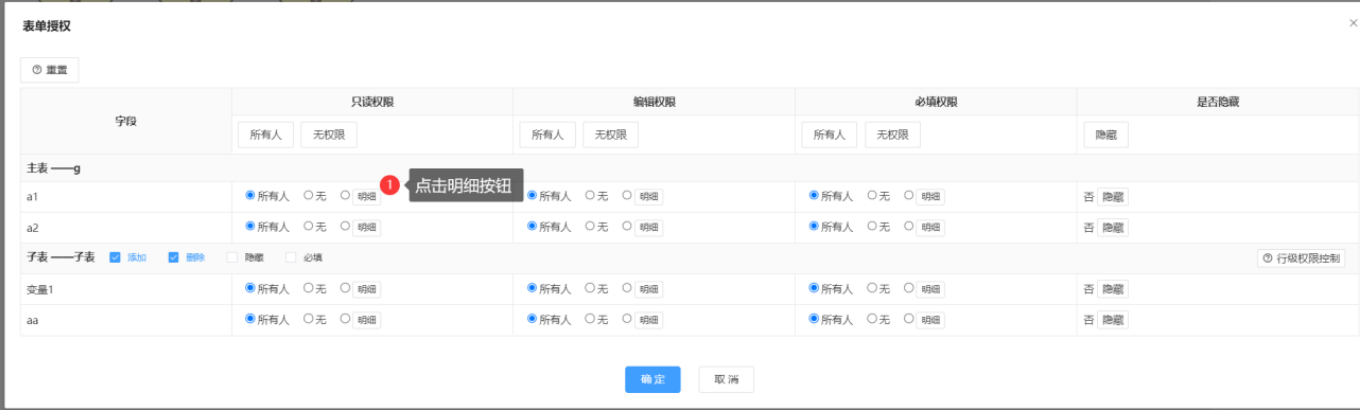Select 无 radio for aa 必填权限

click(x=873, y=319)
